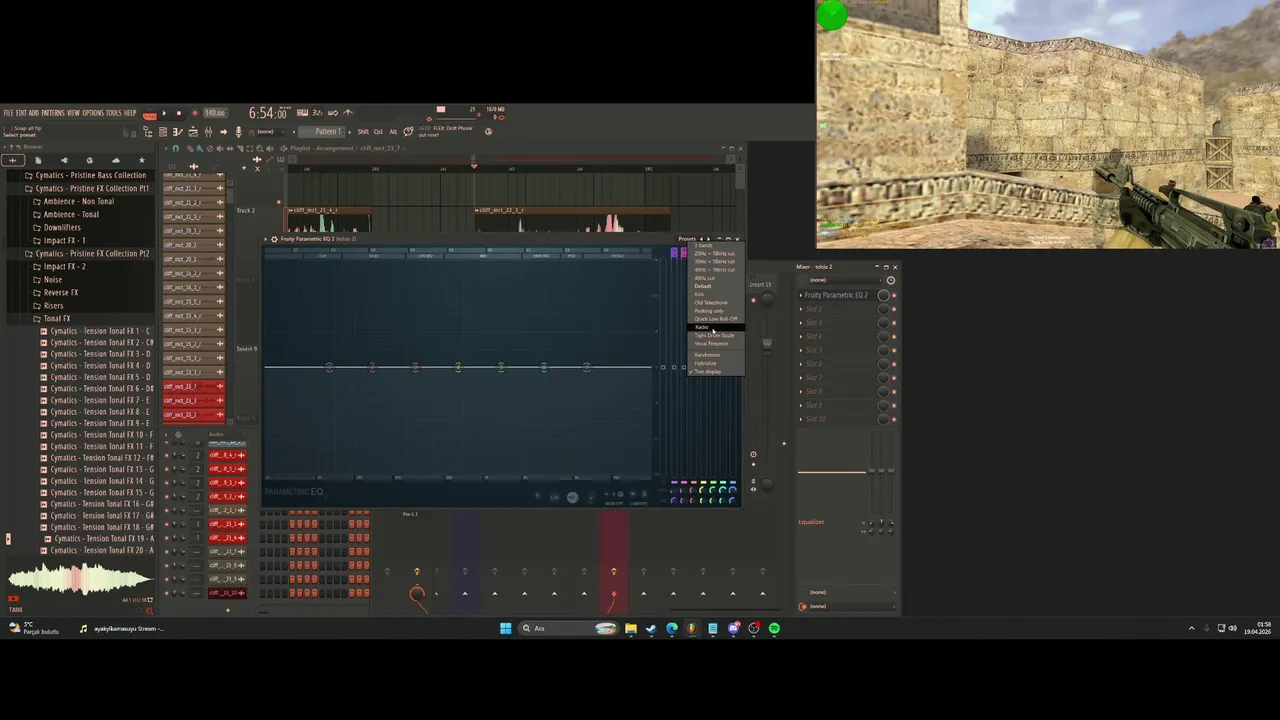Expand Slot 3 arrow in mixer
The width and height of the screenshot is (1280, 720).
coord(801,323)
